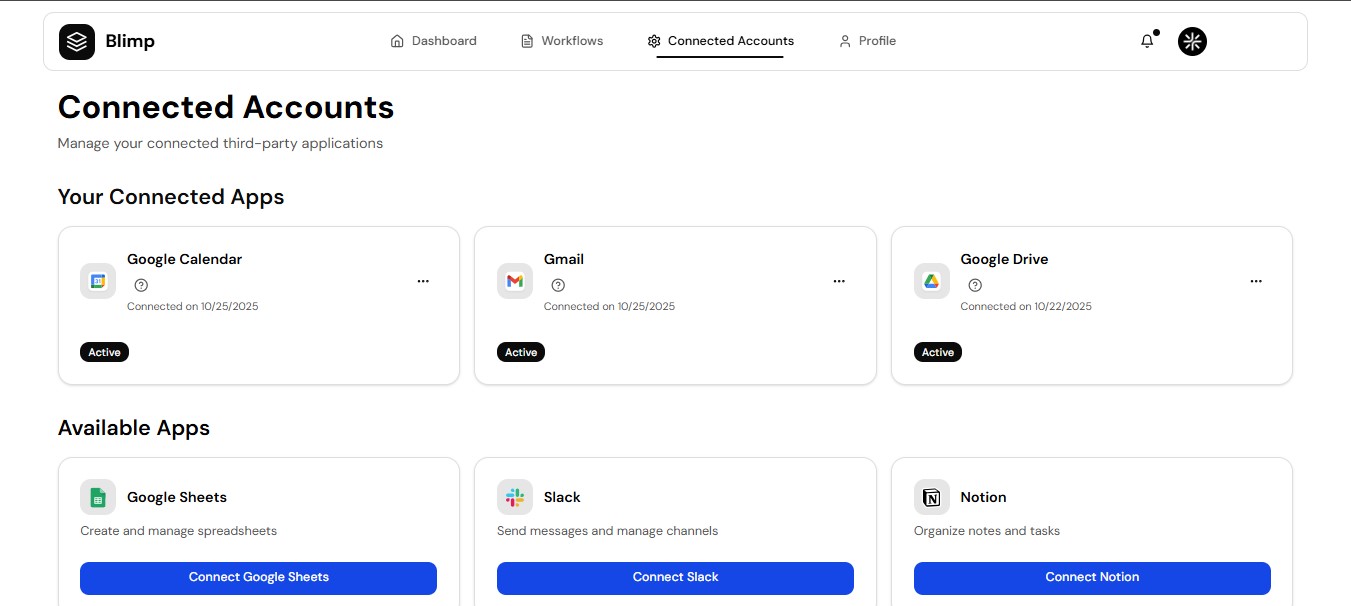
Task: Go to the Dashboard tab
Action: pyautogui.click(x=433, y=41)
